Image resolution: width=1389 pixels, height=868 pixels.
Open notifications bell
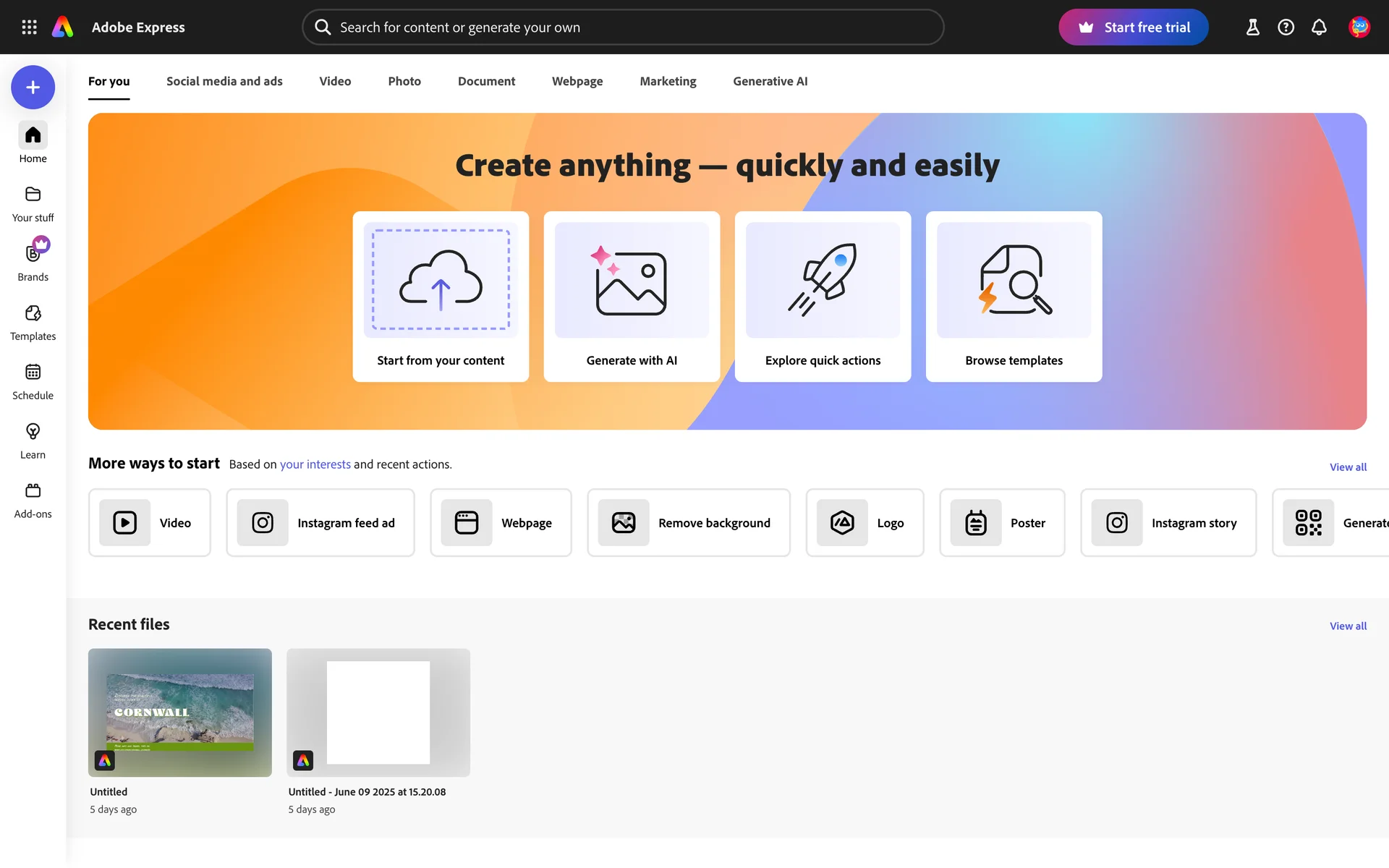coord(1319,27)
